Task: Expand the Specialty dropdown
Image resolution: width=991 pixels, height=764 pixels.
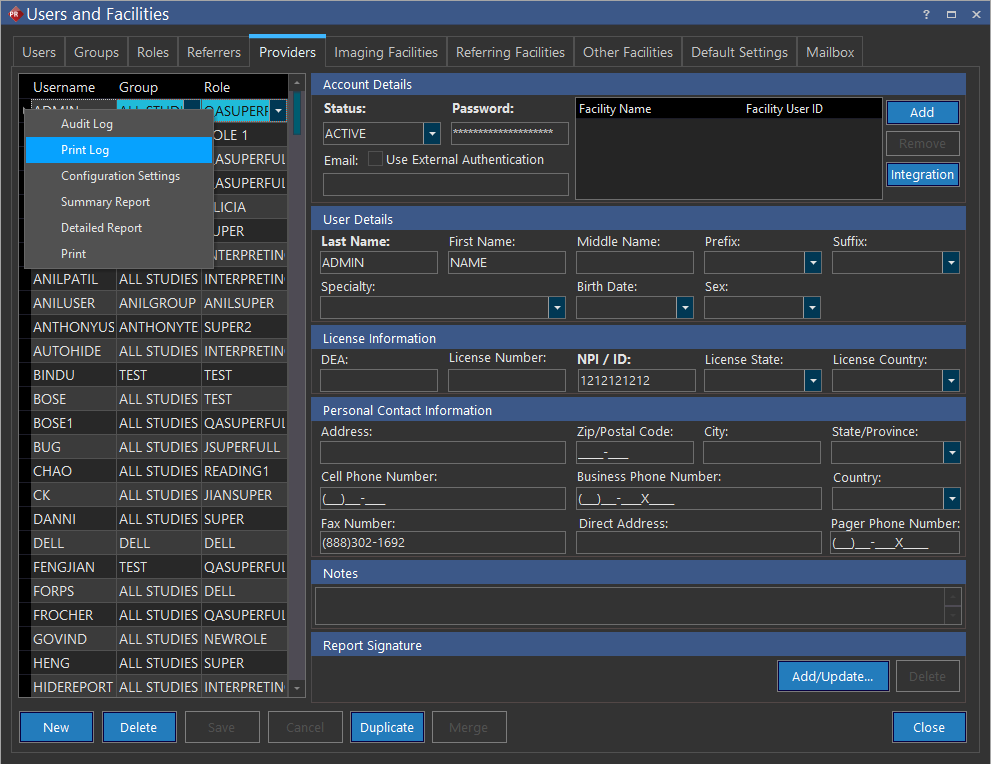Action: (557, 308)
